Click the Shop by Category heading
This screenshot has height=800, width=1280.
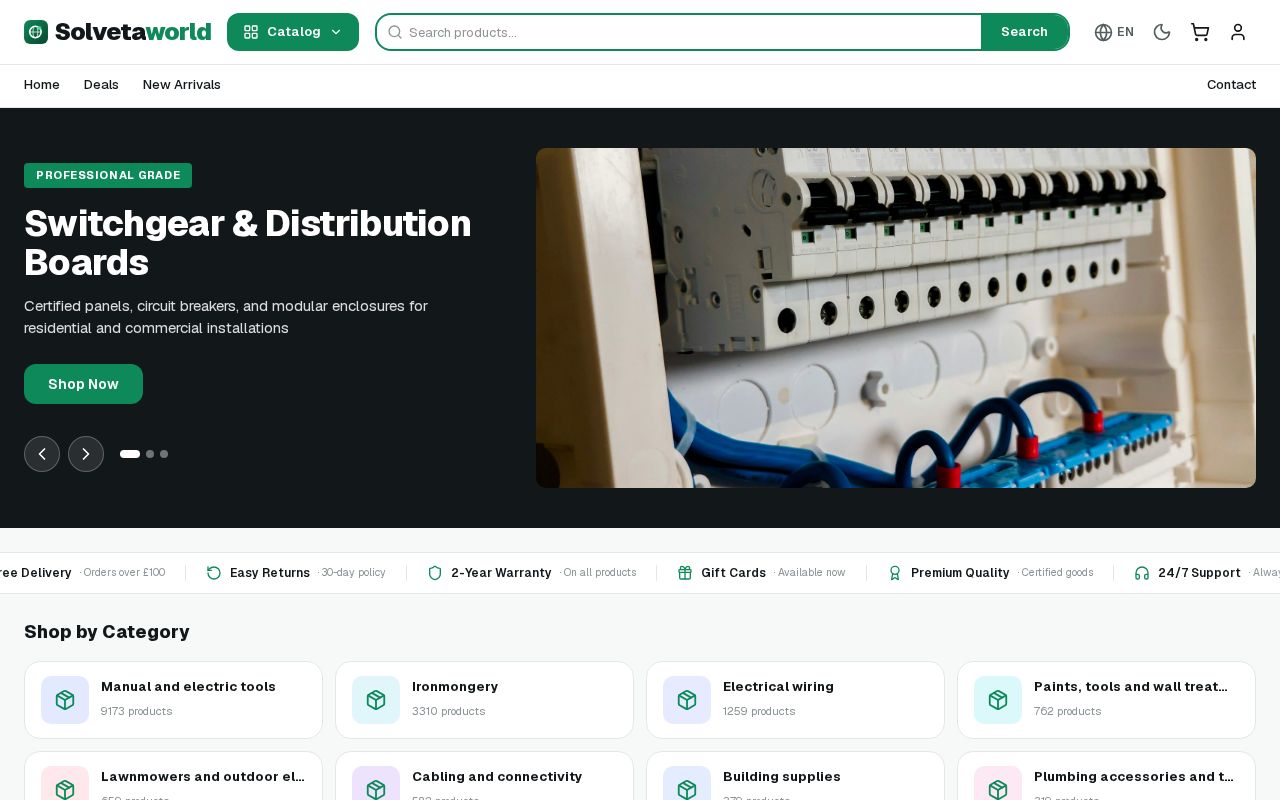tap(107, 632)
